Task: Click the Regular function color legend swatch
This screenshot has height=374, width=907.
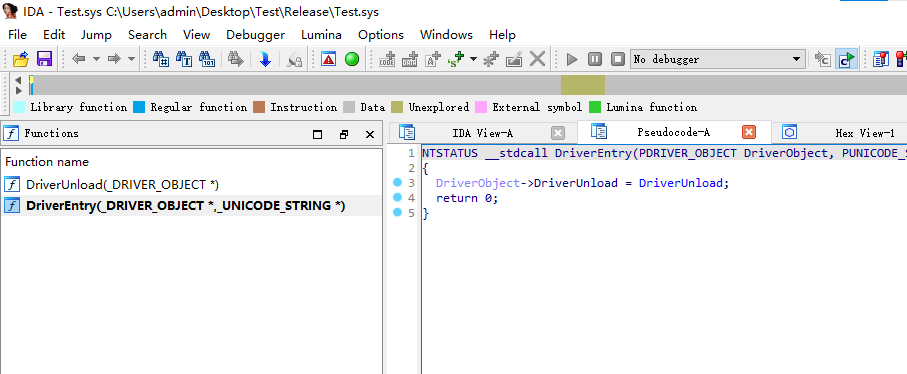Action: pos(139,107)
